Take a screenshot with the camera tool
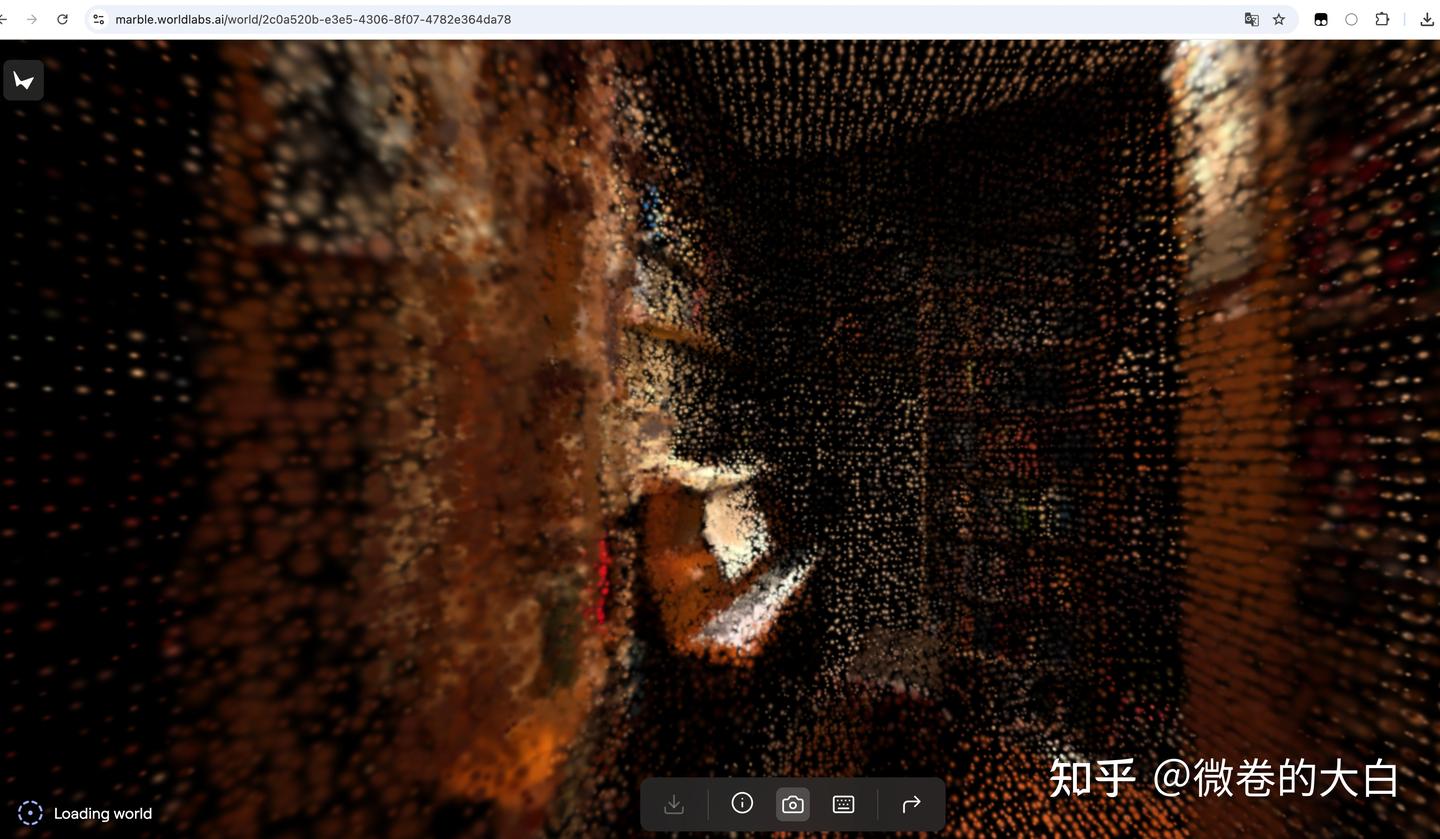 pos(792,803)
